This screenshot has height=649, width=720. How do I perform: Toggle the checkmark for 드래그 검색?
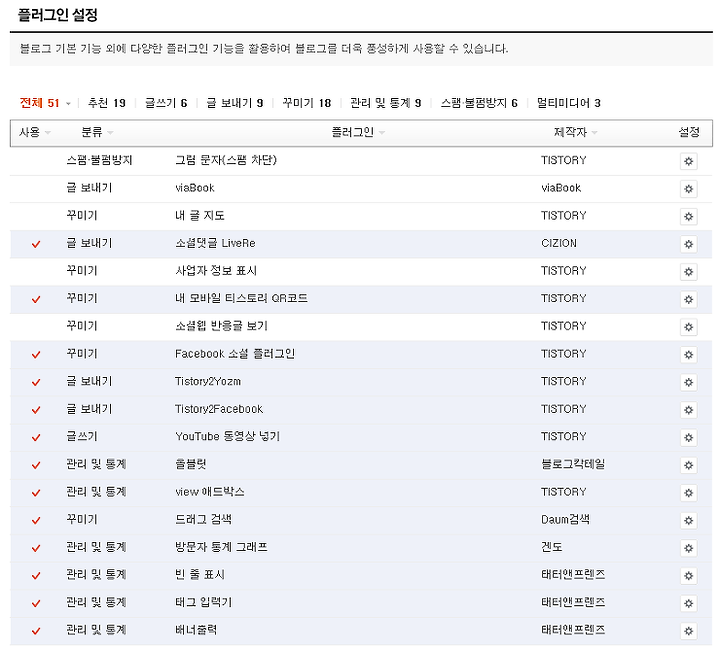point(36,520)
